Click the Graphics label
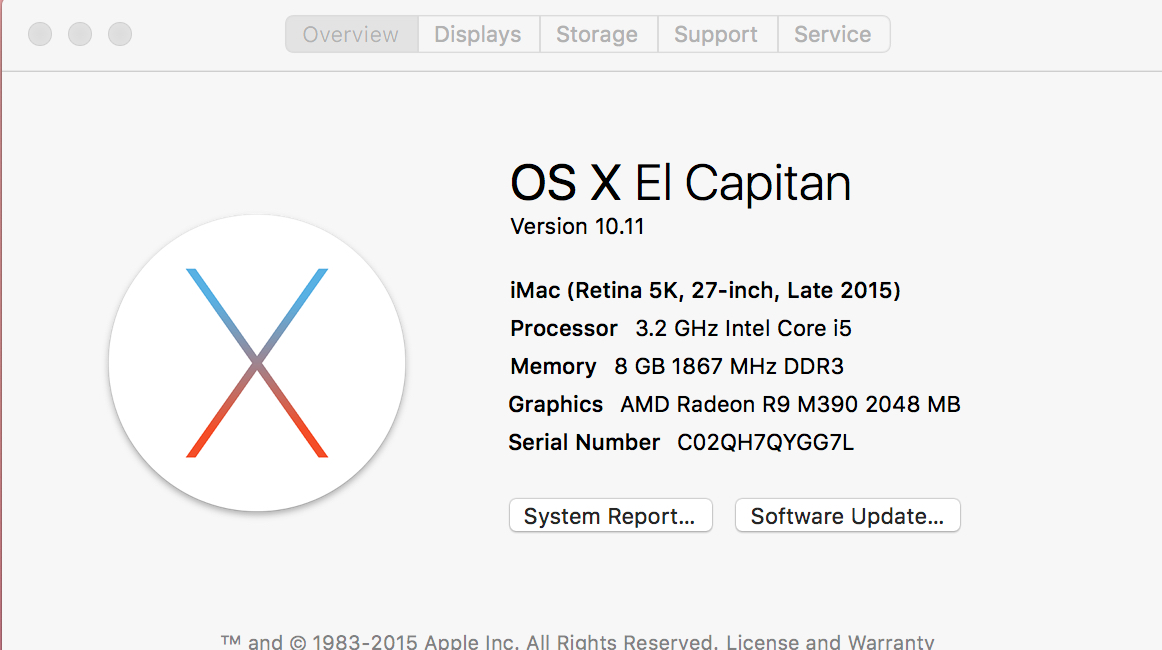 coord(555,404)
